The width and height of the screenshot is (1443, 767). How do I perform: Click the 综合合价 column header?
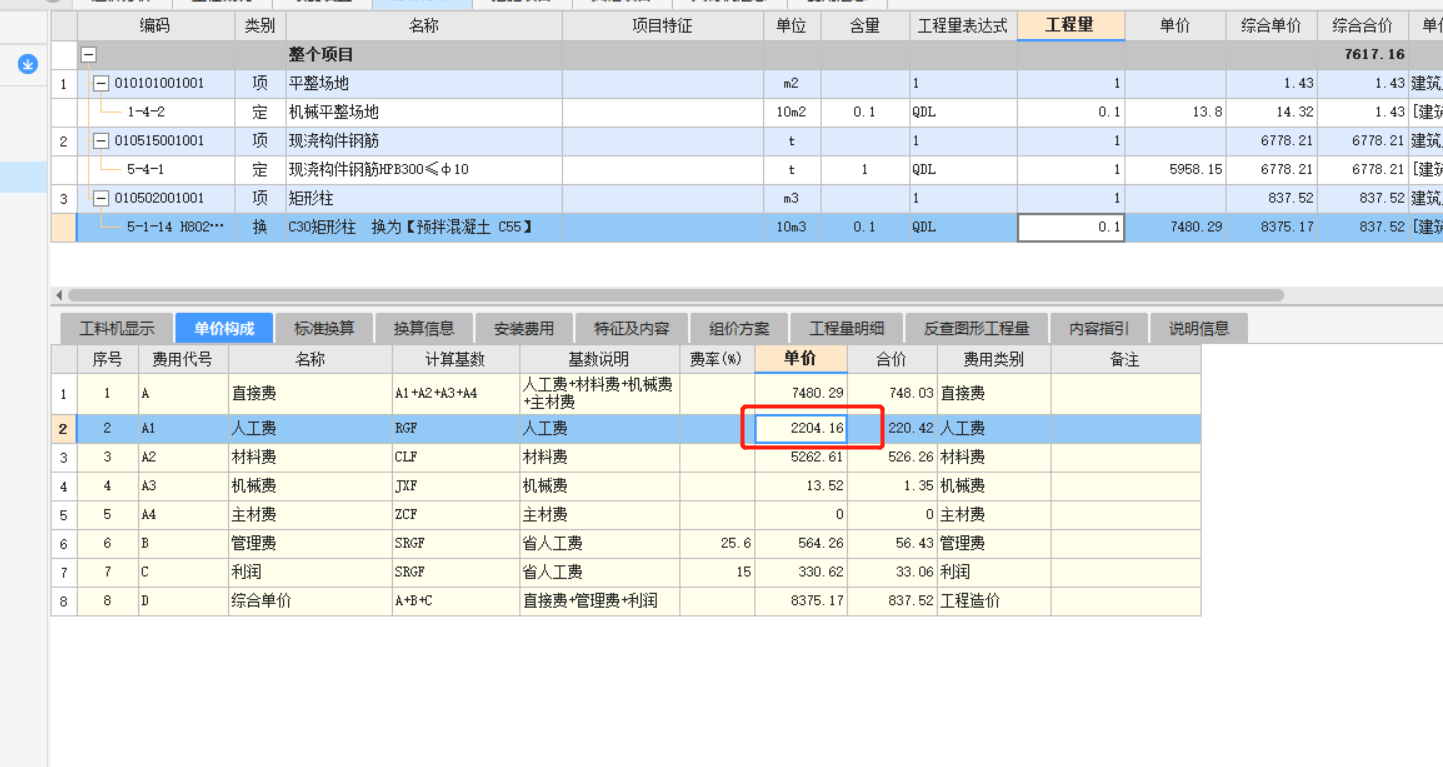coord(1362,26)
